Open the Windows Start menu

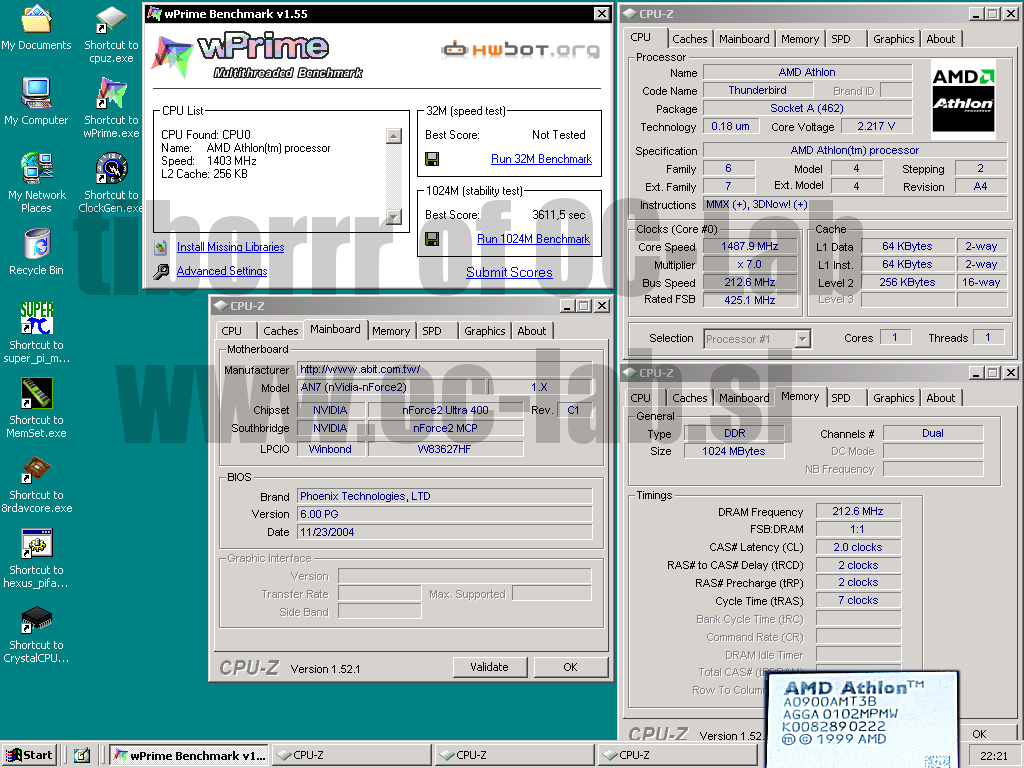[x=29, y=755]
